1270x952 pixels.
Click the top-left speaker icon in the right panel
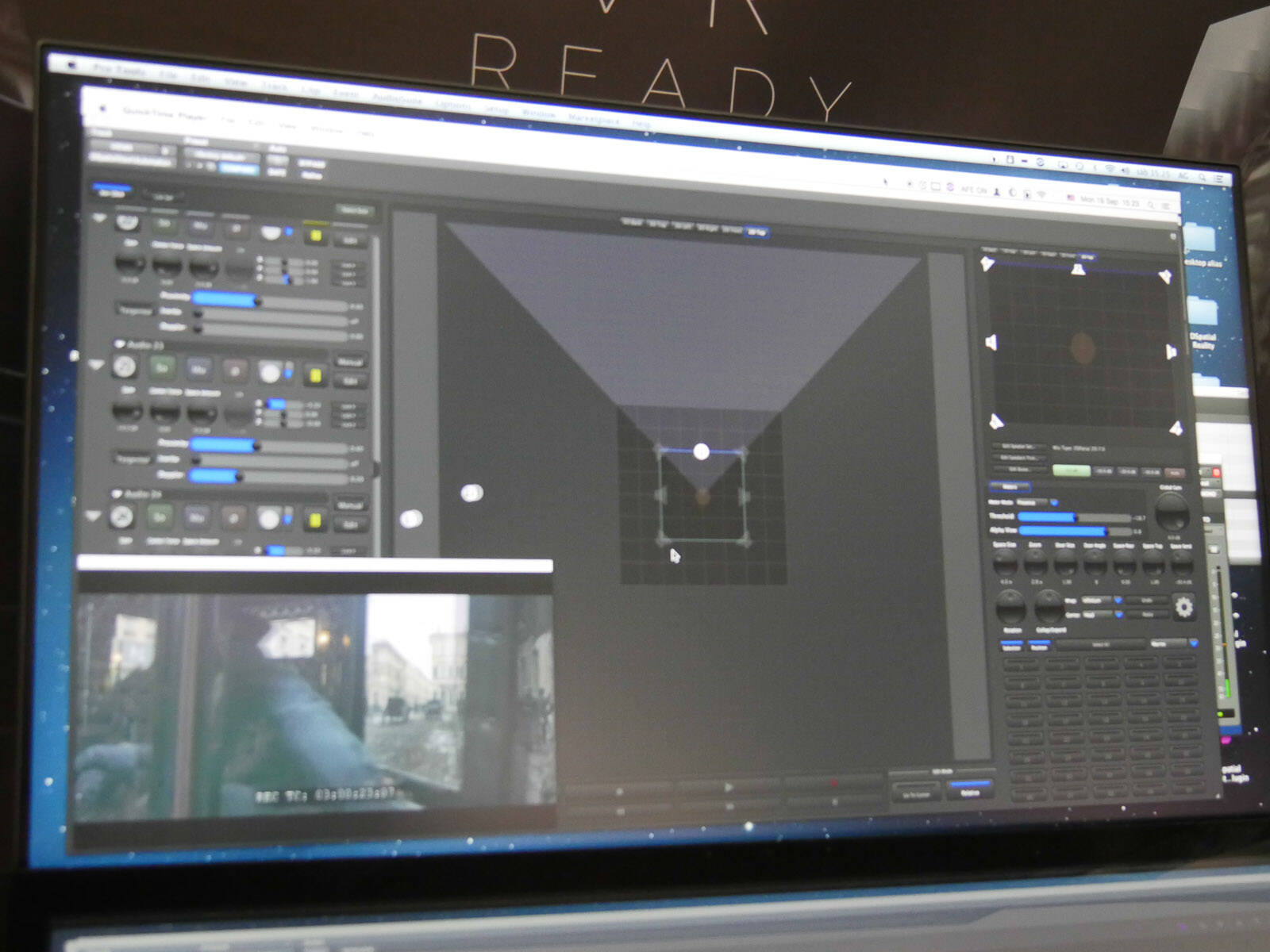(x=987, y=263)
